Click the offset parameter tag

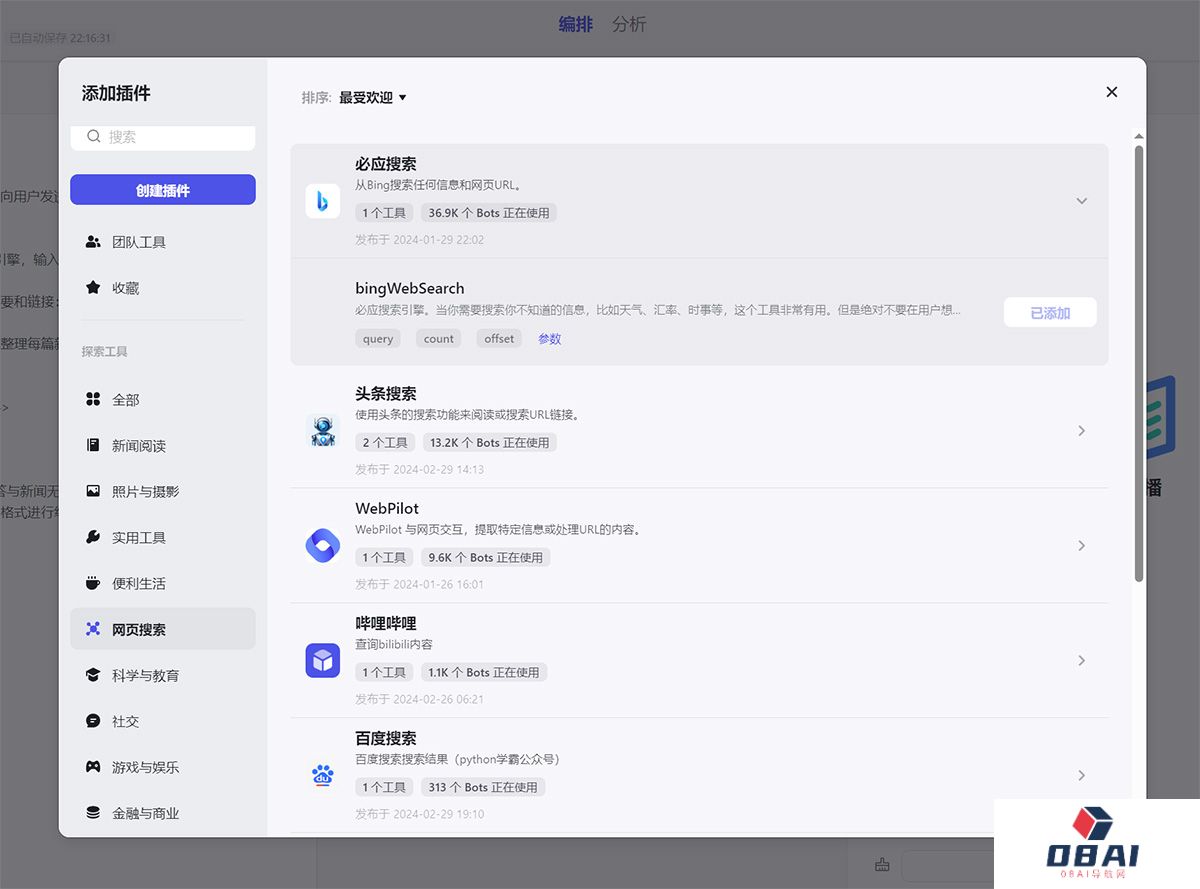coord(499,339)
